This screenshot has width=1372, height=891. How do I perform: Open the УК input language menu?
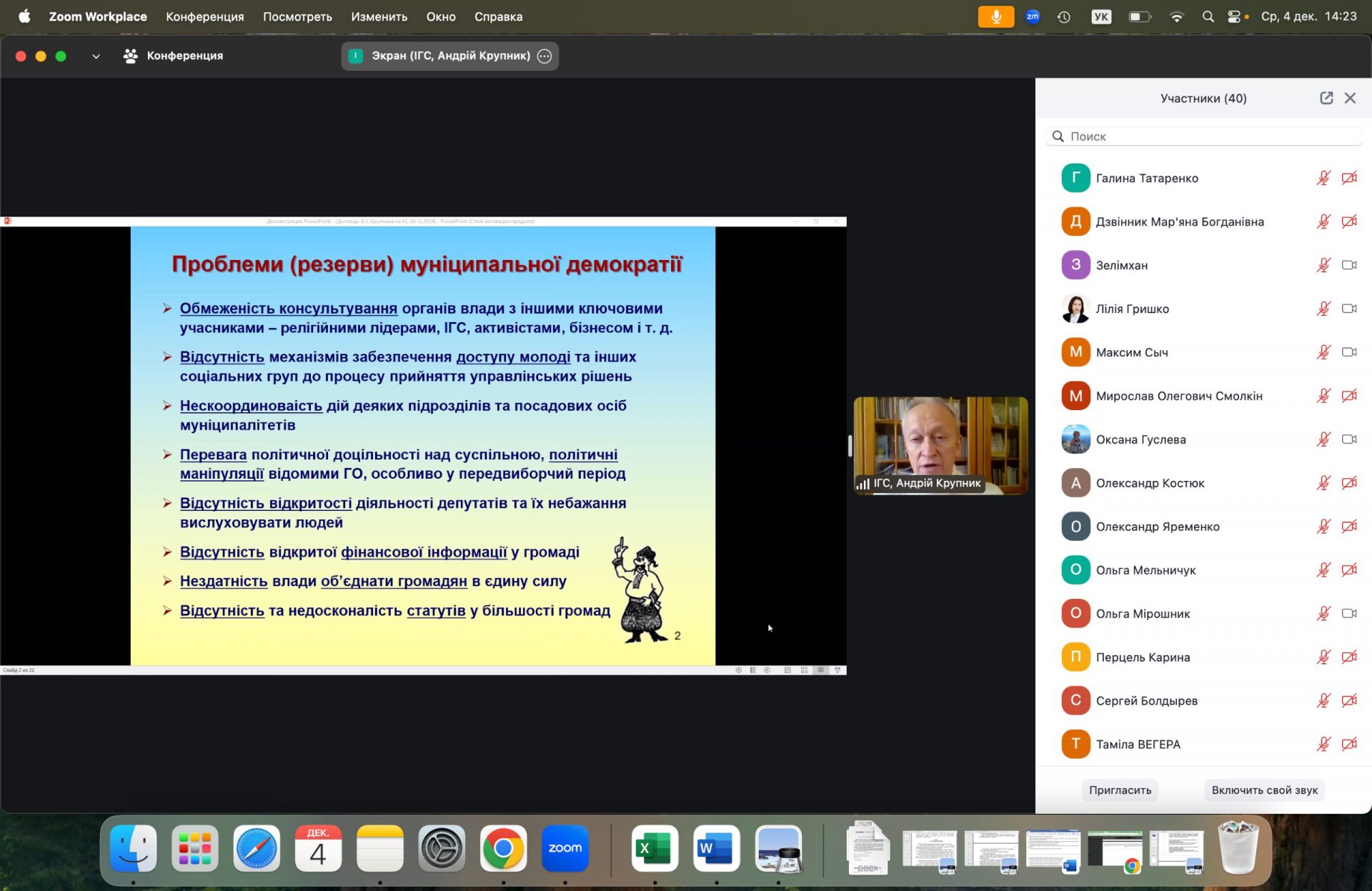coord(1101,16)
